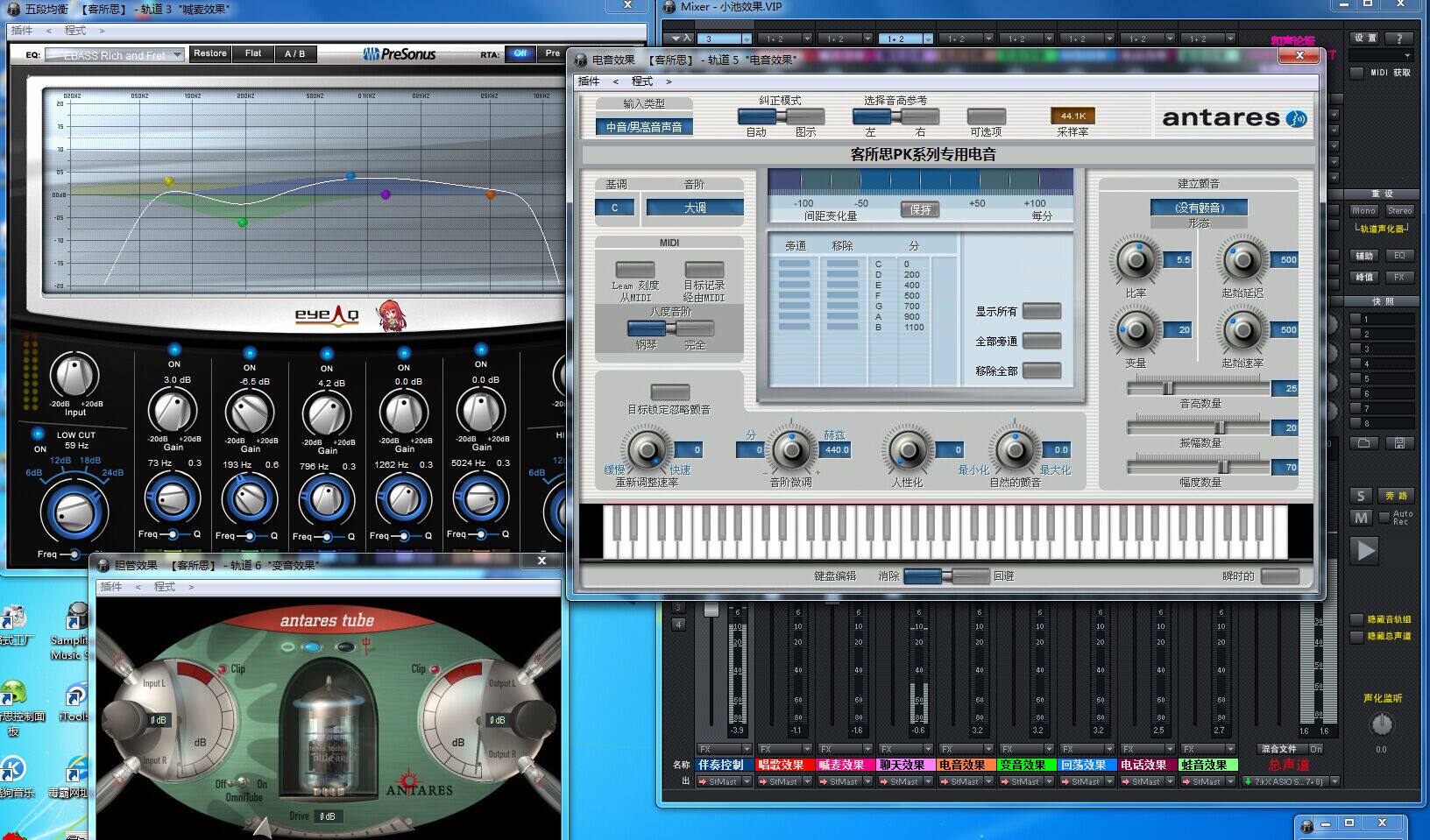Click the 音高数量 slider
1430x840 pixels.
coord(1199,388)
